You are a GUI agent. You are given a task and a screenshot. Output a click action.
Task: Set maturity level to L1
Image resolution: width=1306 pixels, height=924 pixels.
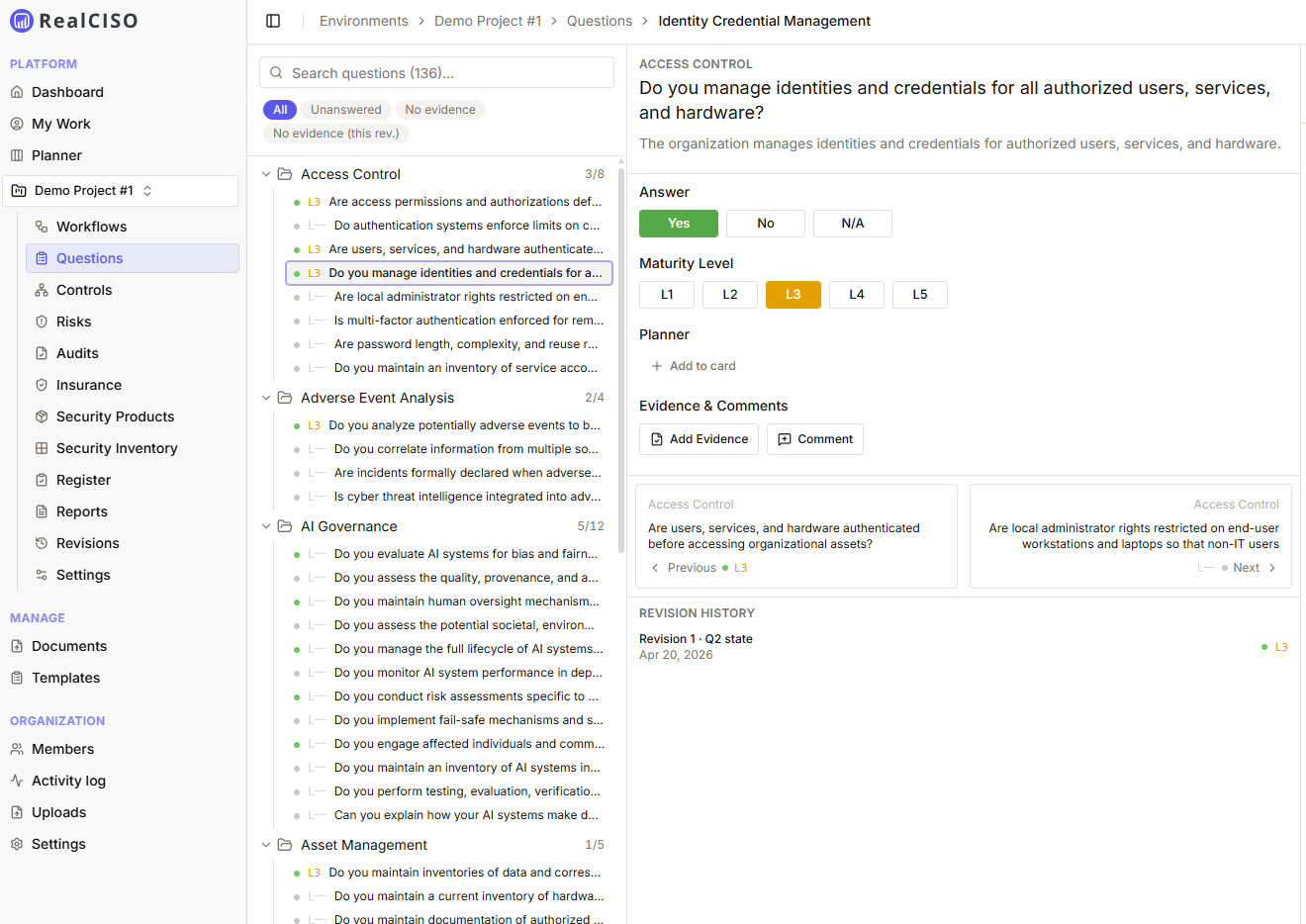(667, 295)
